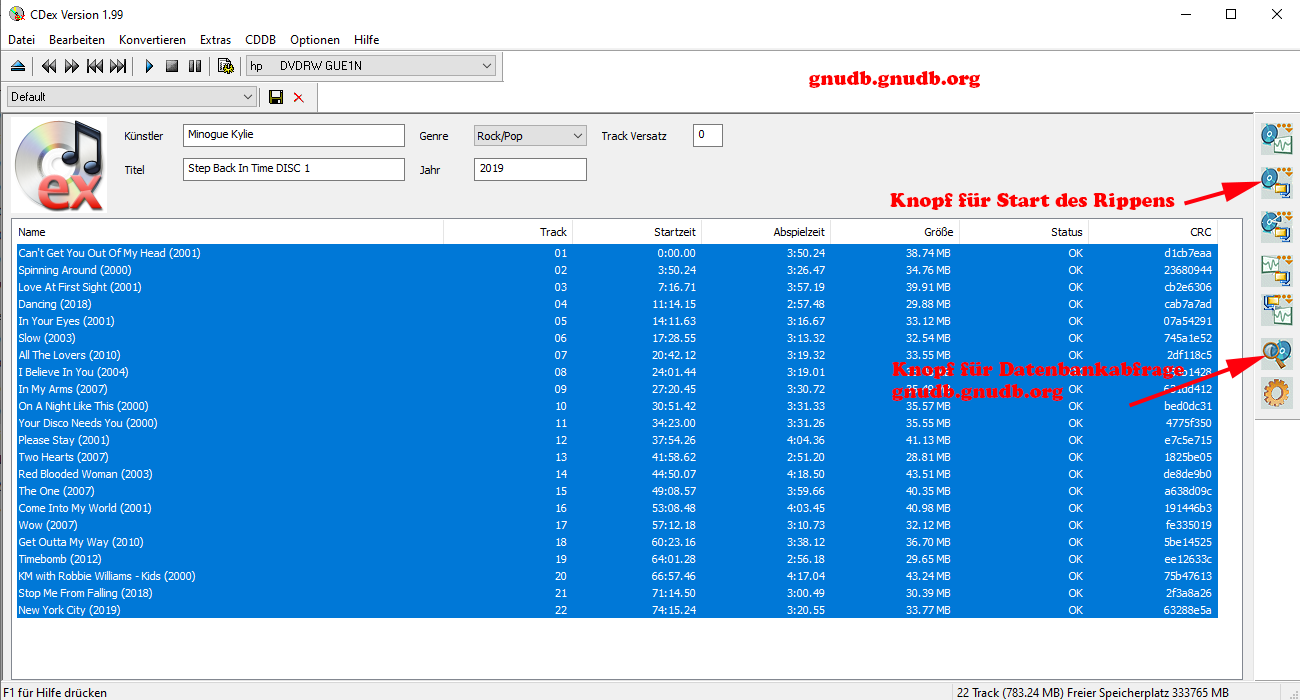Open settings with the orange gear icon
Viewport: 1300px width, 700px height.
[x=1277, y=393]
